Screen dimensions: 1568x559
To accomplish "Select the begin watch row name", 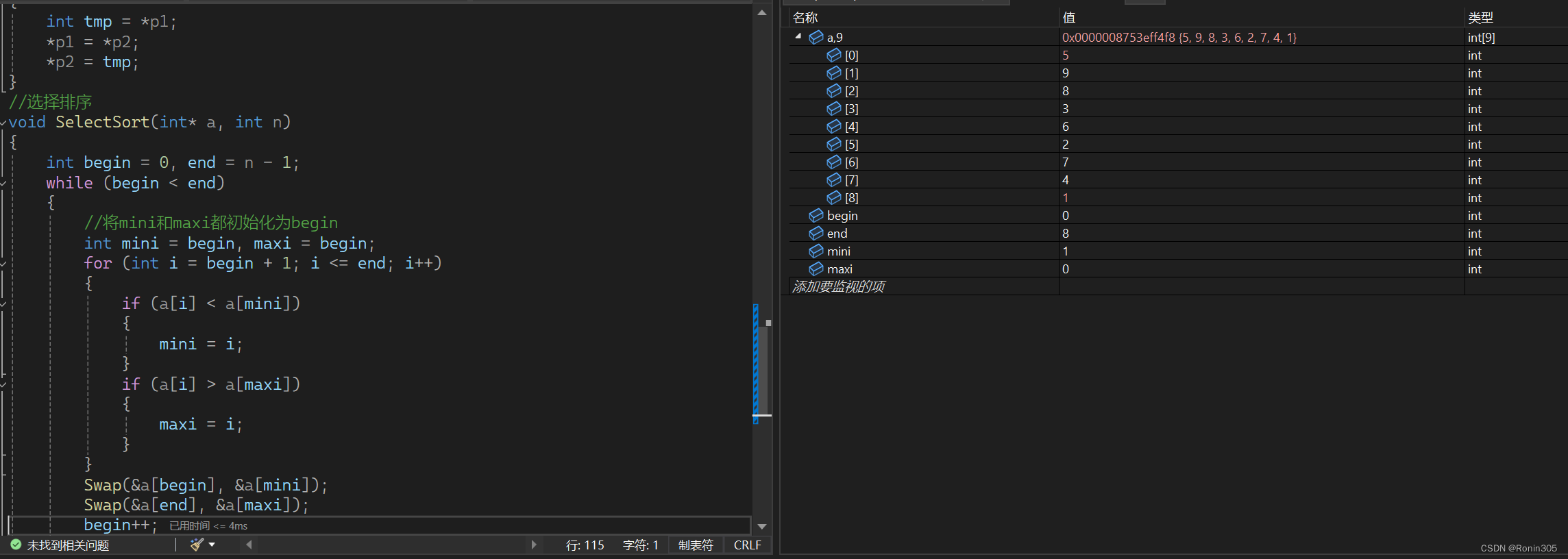I will click(x=842, y=215).
